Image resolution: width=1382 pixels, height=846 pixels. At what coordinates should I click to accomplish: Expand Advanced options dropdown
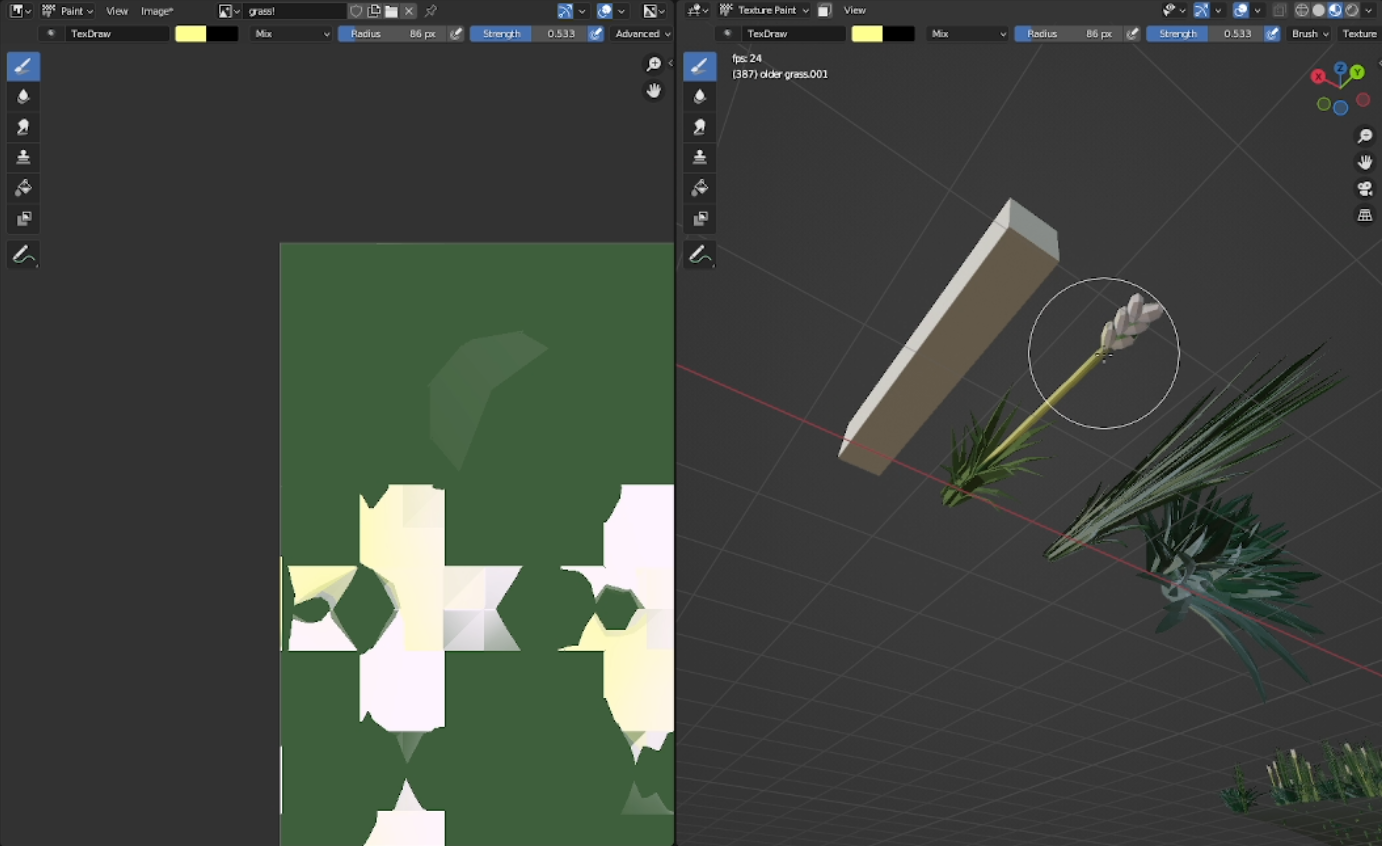click(x=642, y=34)
